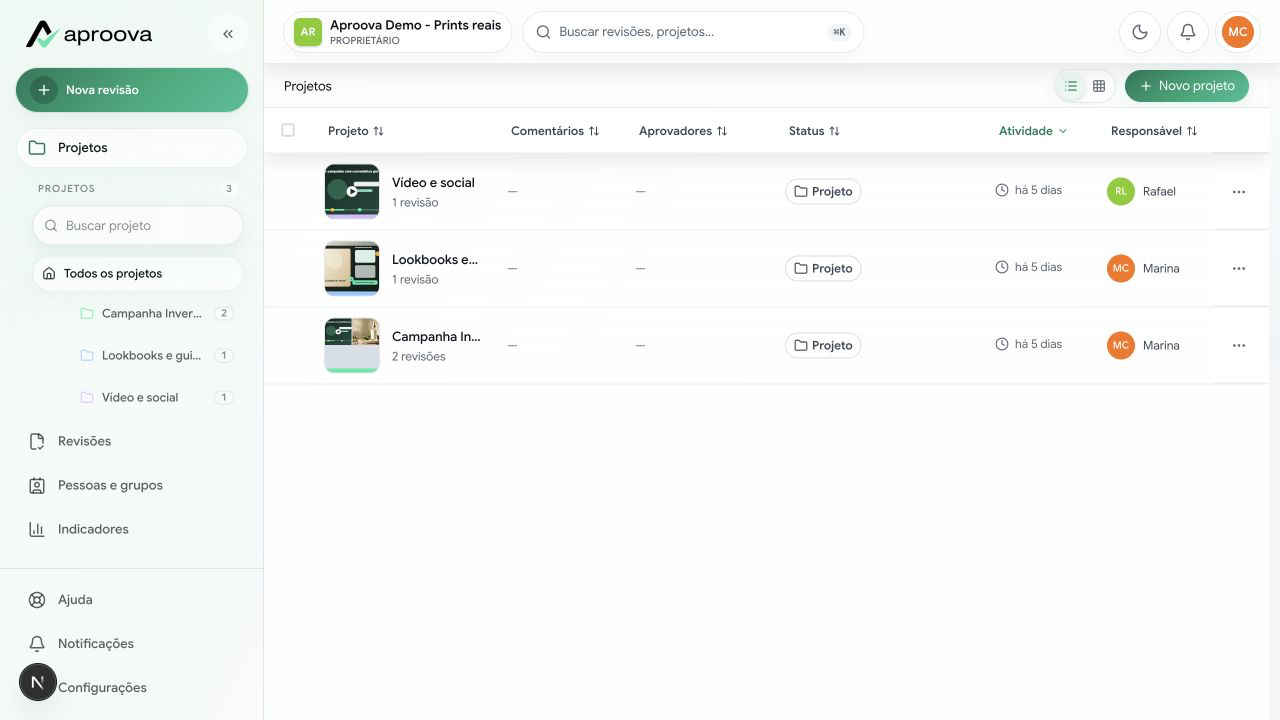Click RL avatar for Rafael
1280x720 pixels.
pos(1121,191)
